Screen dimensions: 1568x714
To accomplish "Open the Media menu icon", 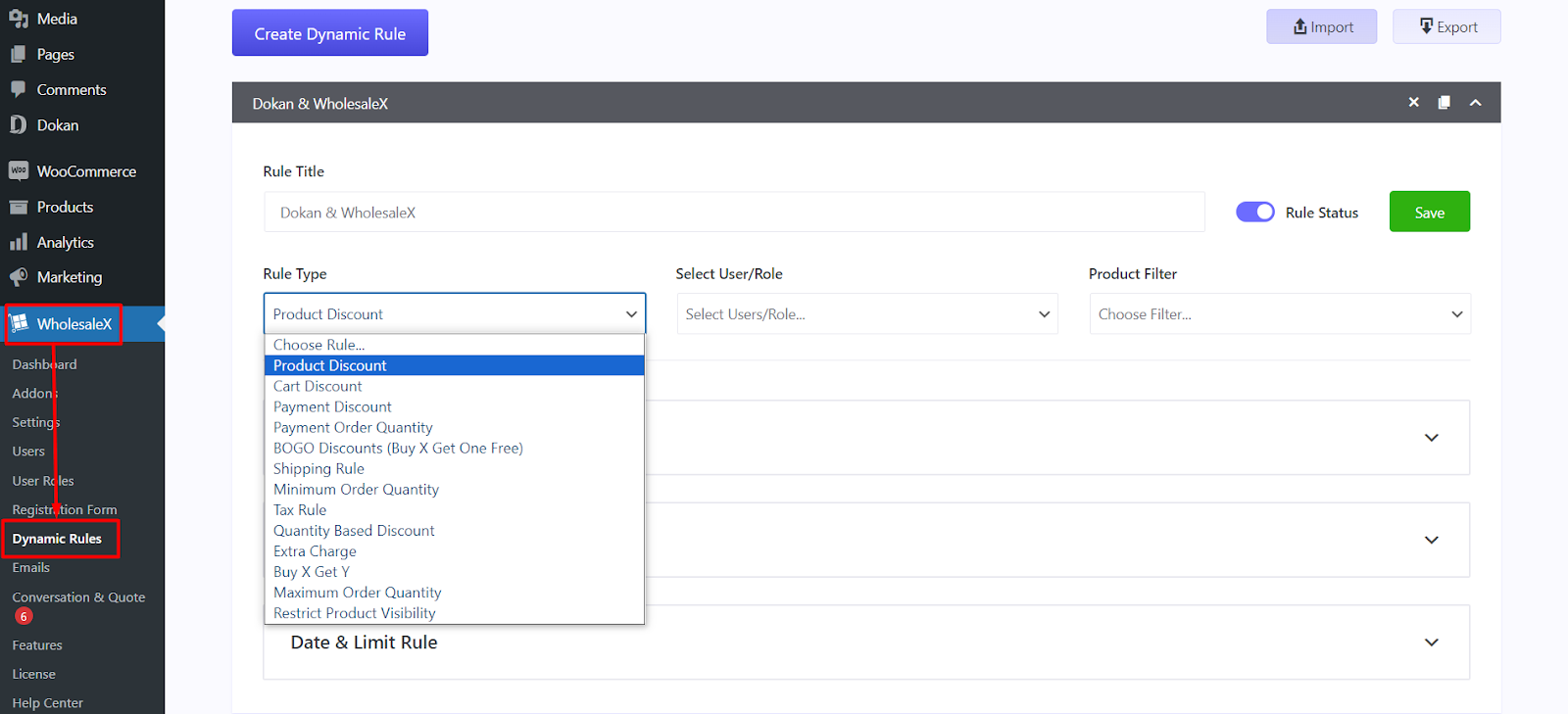I will pyautogui.click(x=19, y=19).
